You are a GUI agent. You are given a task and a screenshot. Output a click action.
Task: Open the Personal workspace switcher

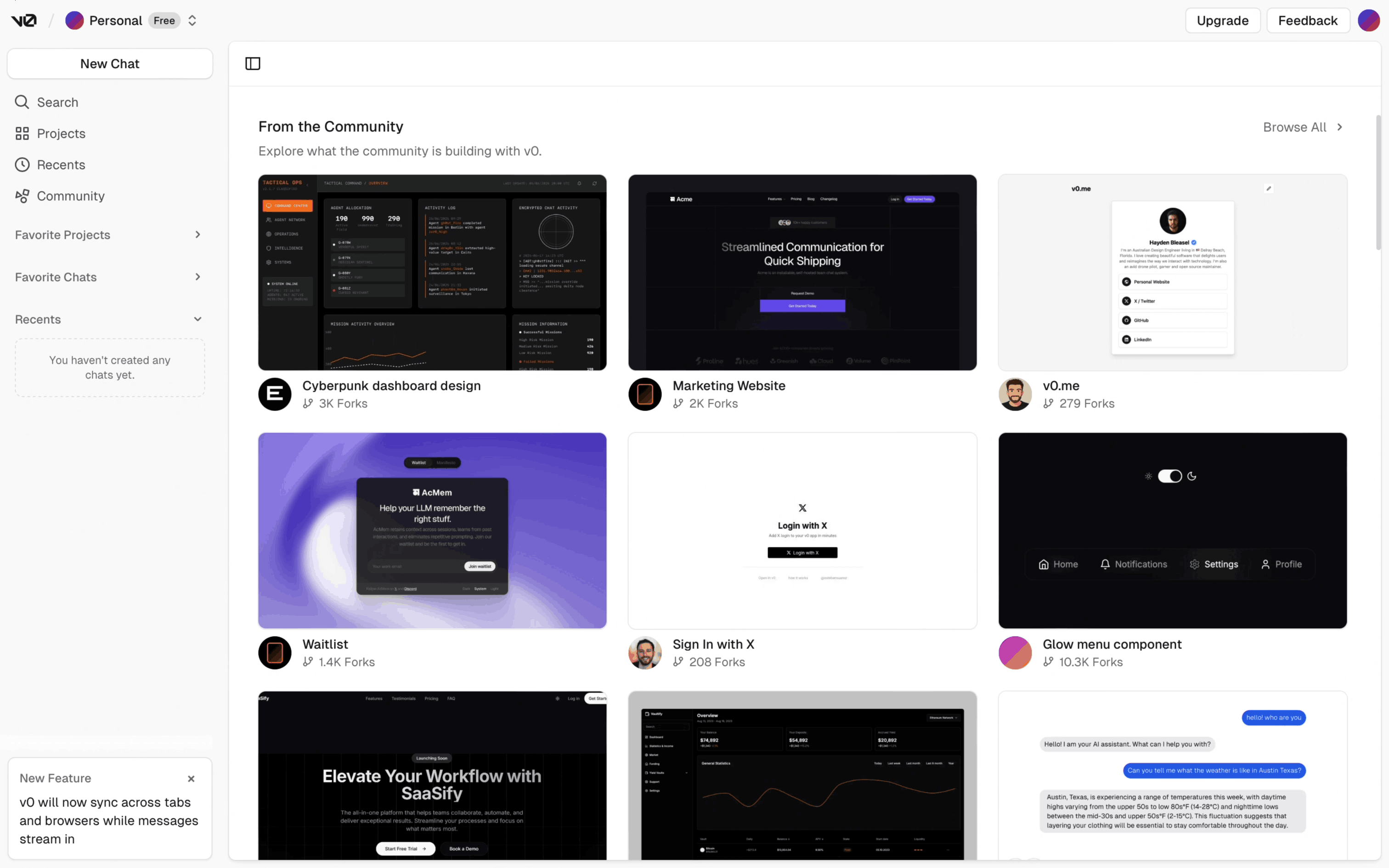(192, 21)
